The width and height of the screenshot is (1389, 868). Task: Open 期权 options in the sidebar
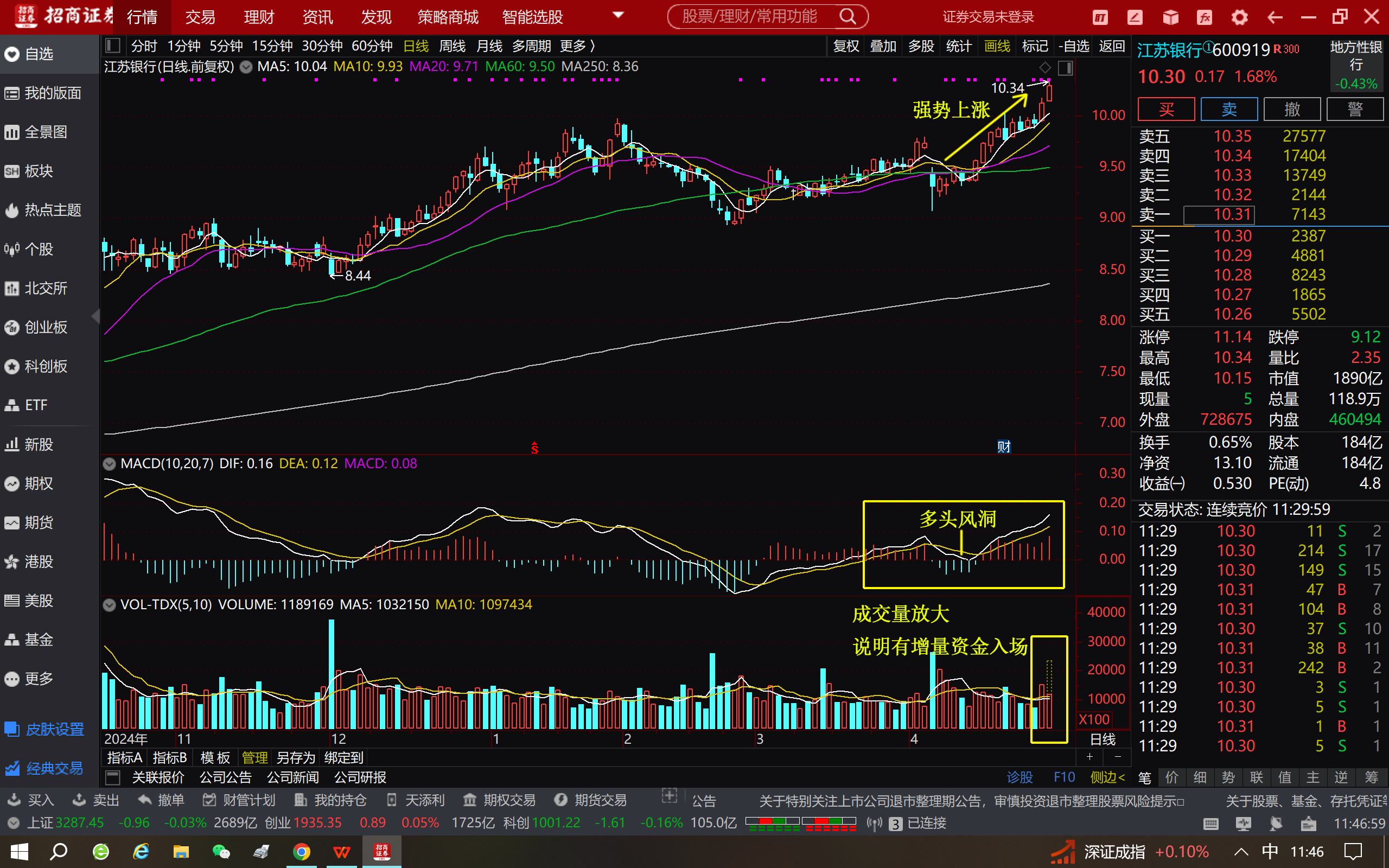point(49,483)
